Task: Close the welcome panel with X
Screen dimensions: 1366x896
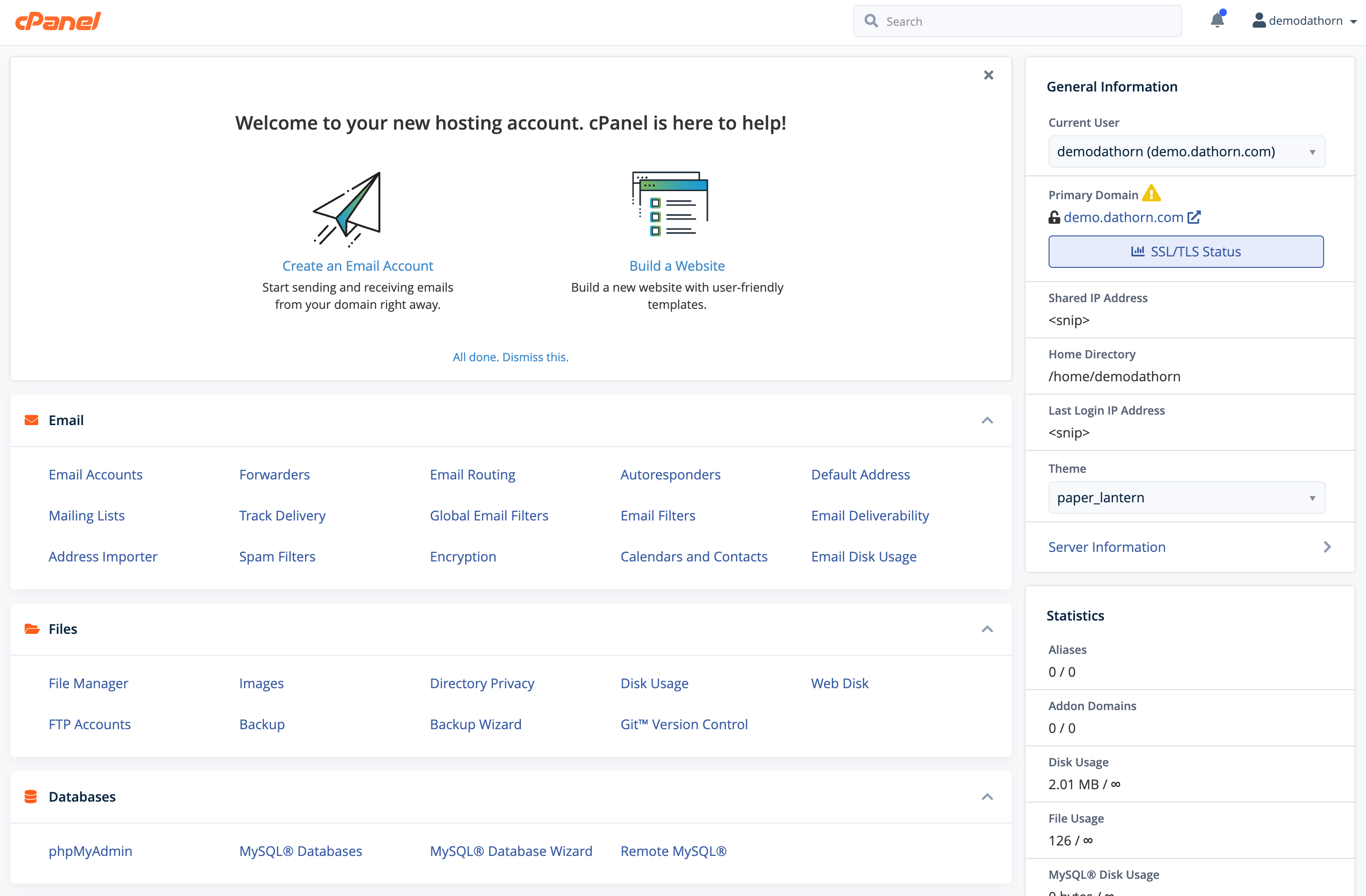Action: click(x=989, y=75)
